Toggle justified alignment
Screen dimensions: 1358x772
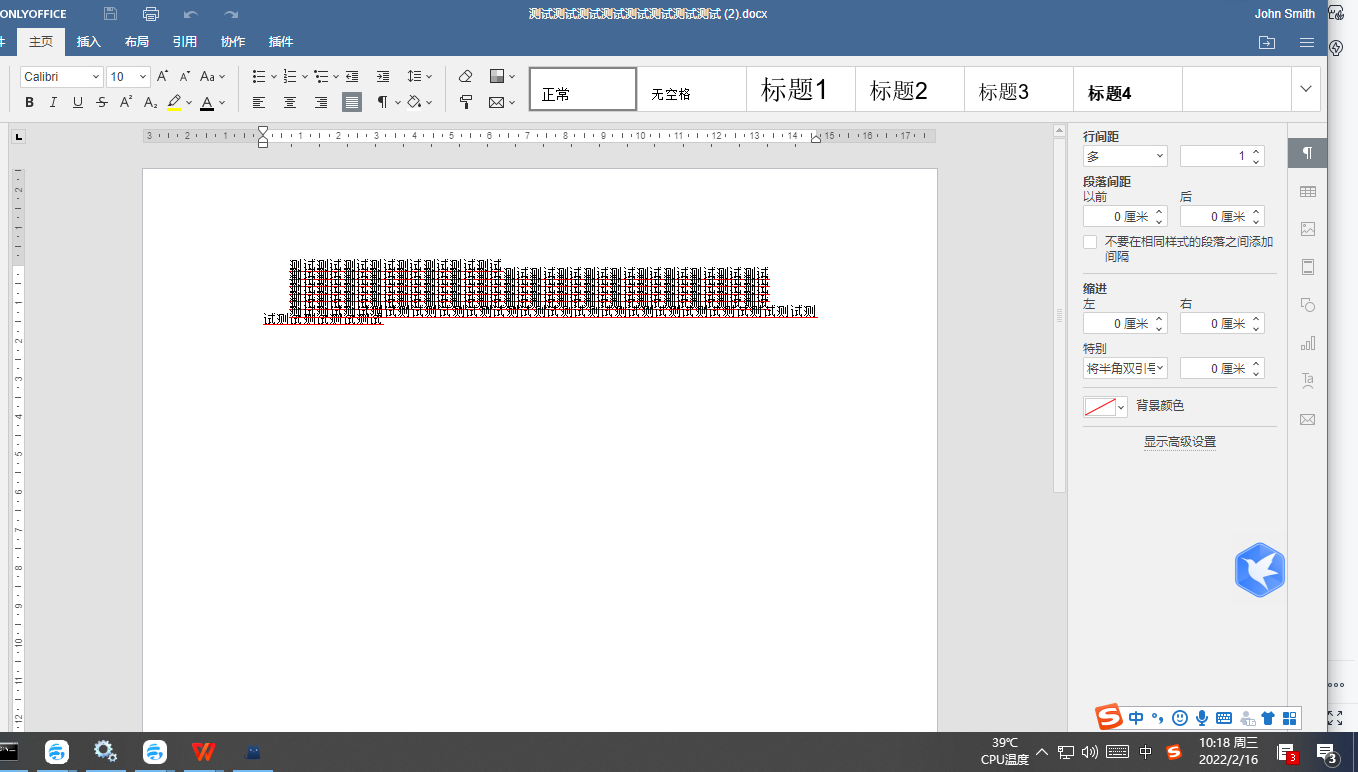click(x=352, y=102)
